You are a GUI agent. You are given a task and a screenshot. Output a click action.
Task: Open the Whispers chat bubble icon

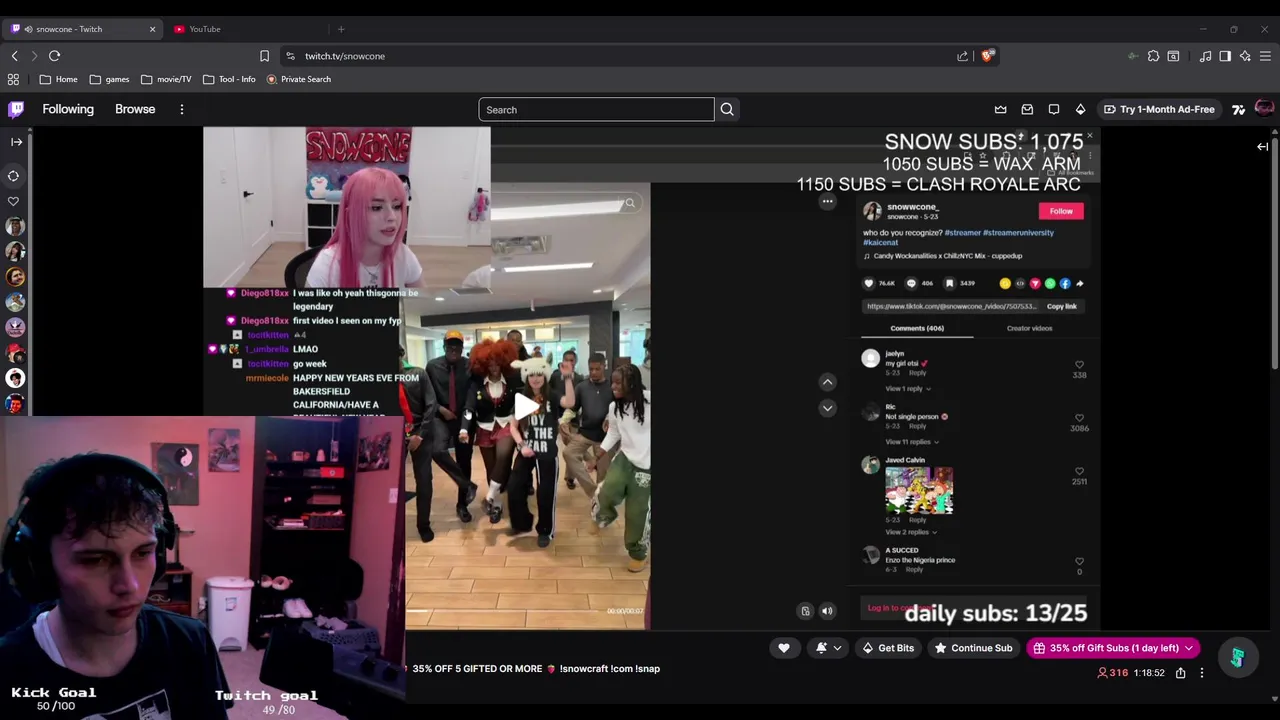(x=1054, y=109)
